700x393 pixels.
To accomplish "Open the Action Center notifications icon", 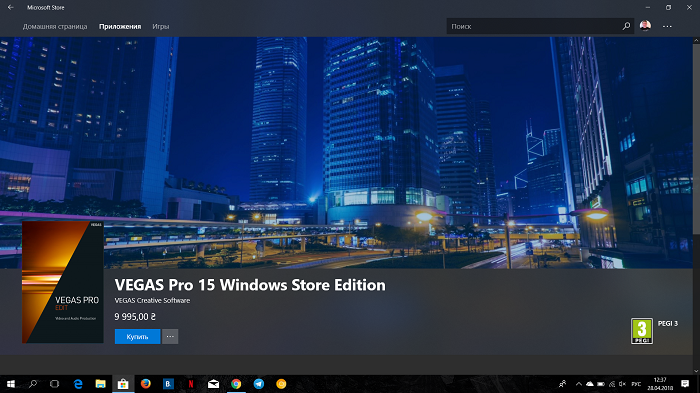I will 685,384.
